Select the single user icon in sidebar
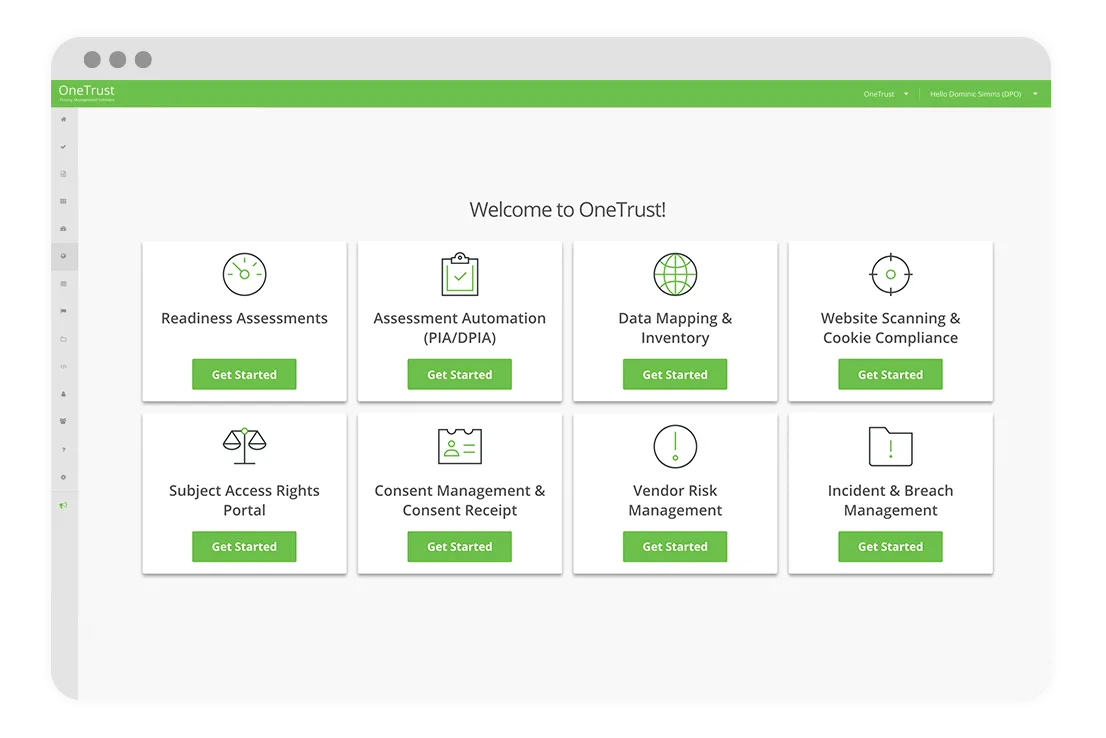 tap(63, 394)
